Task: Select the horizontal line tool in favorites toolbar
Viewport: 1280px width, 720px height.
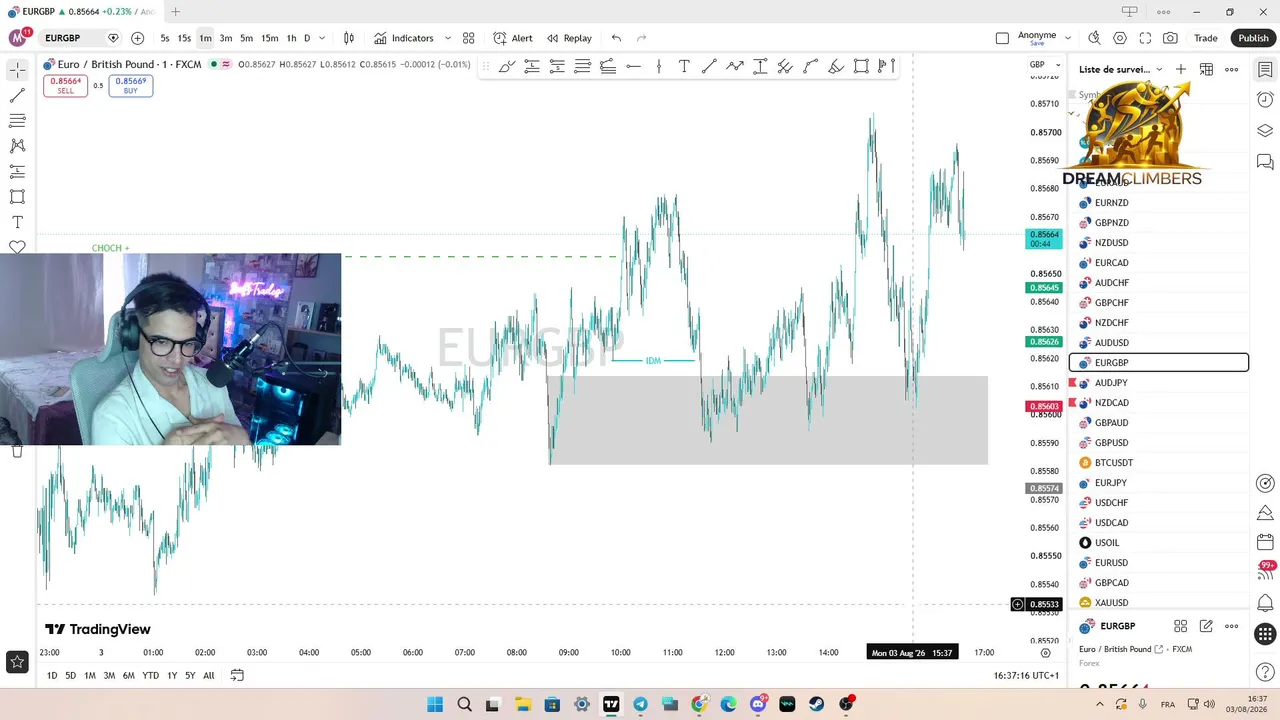Action: pyautogui.click(x=633, y=66)
